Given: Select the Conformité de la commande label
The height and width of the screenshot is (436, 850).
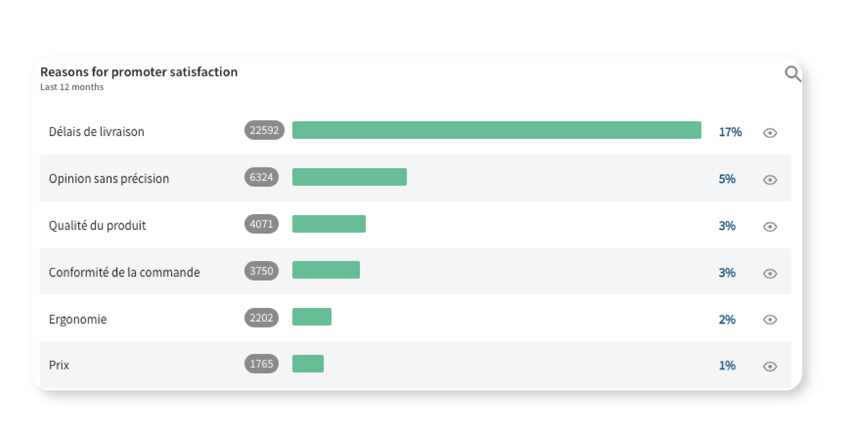Looking at the screenshot, I should coord(124,272).
